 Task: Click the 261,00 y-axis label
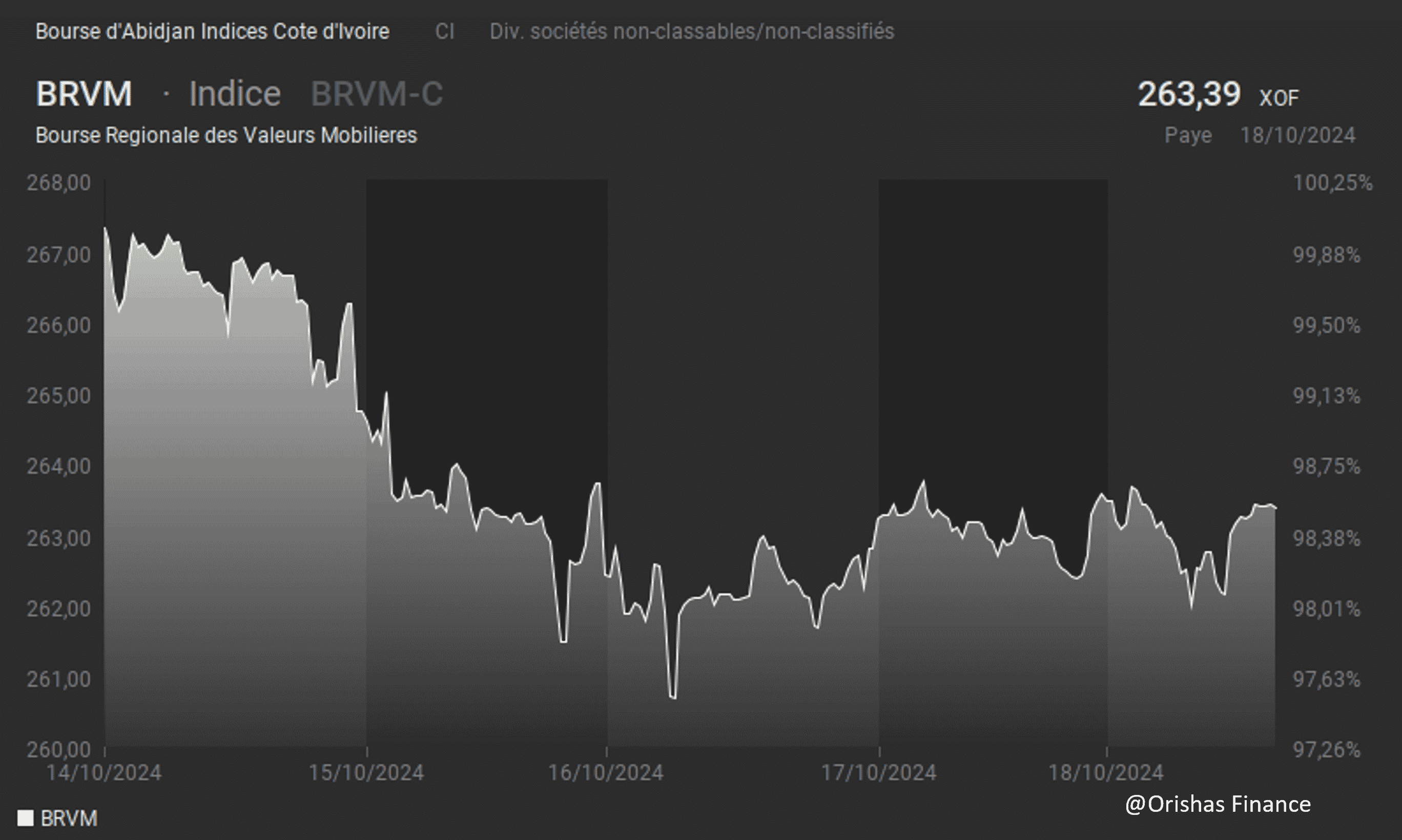(x=59, y=679)
